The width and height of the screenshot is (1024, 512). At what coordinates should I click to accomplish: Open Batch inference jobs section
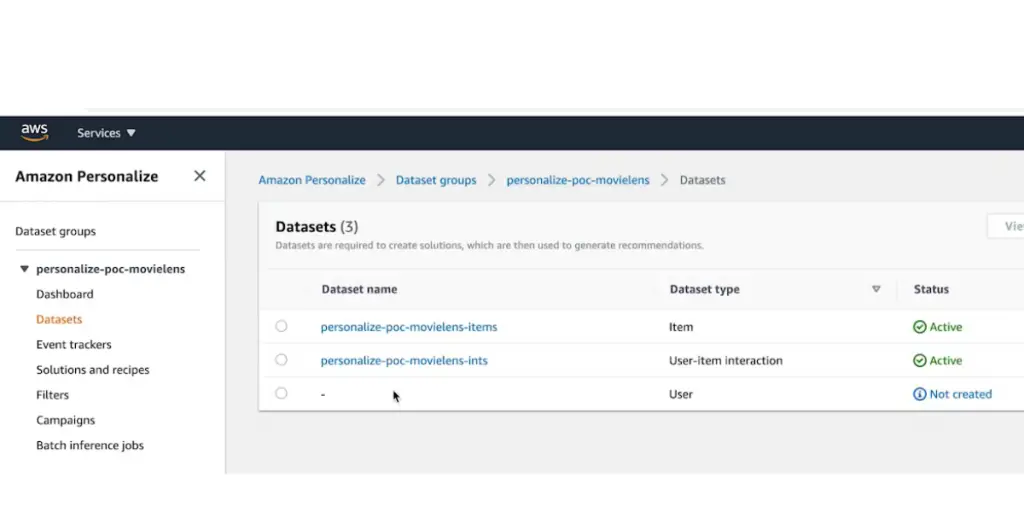click(90, 445)
